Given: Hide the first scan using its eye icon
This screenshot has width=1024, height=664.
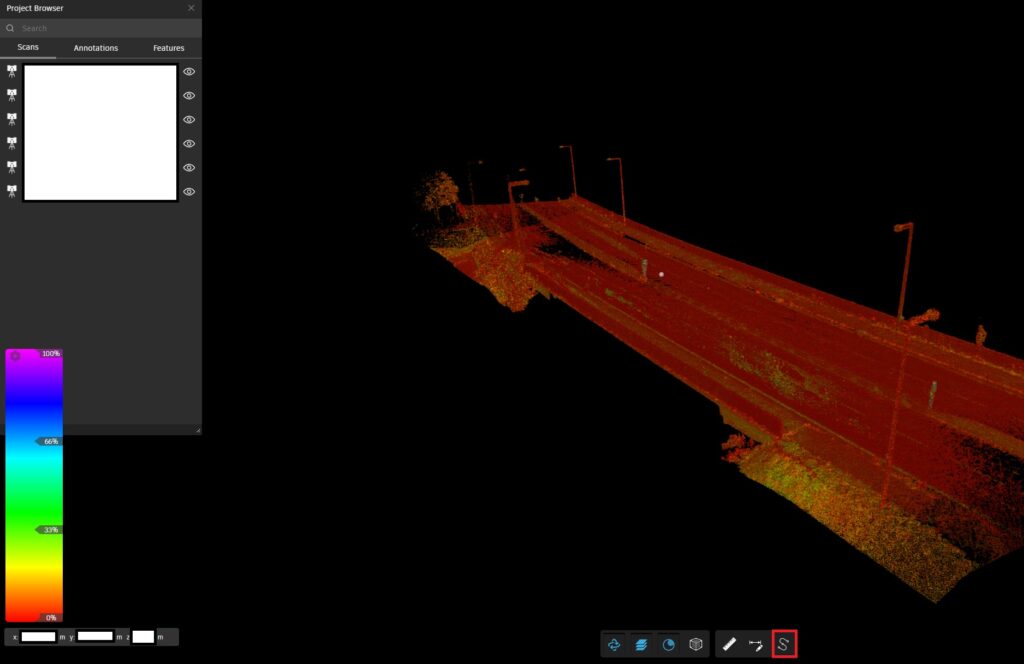Looking at the screenshot, I should 189,72.
